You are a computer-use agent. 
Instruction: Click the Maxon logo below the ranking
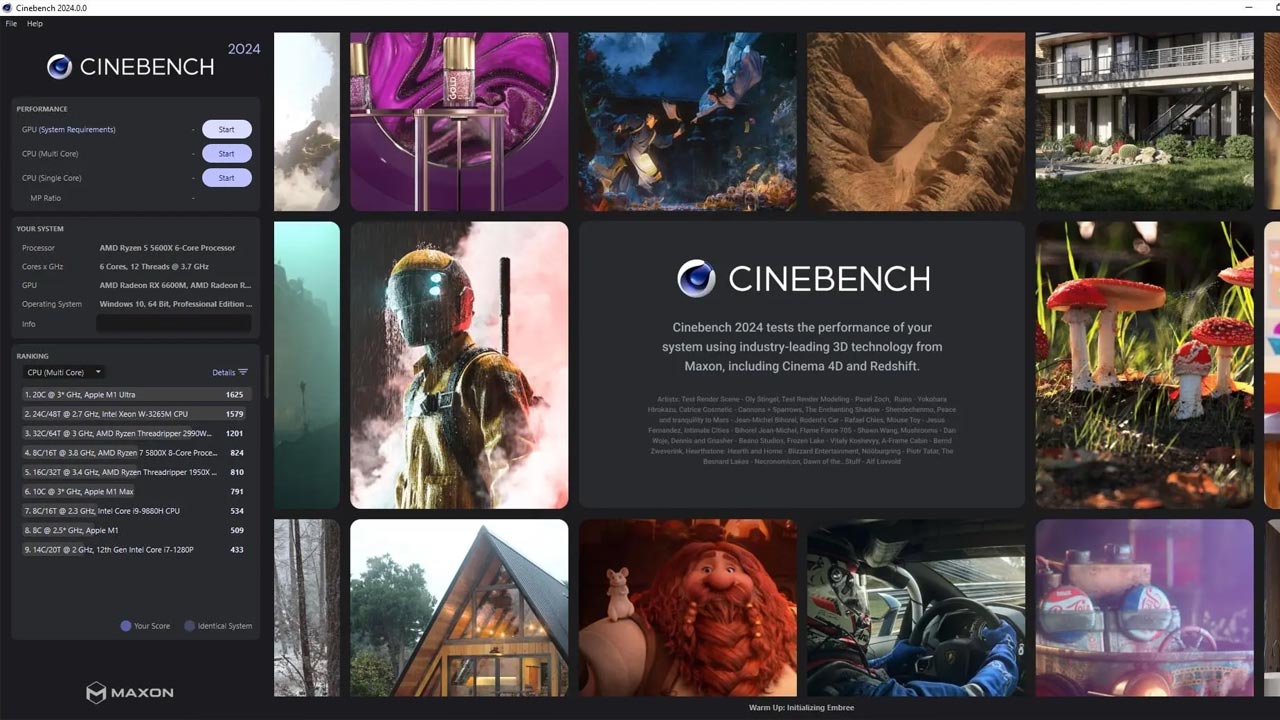pos(130,692)
